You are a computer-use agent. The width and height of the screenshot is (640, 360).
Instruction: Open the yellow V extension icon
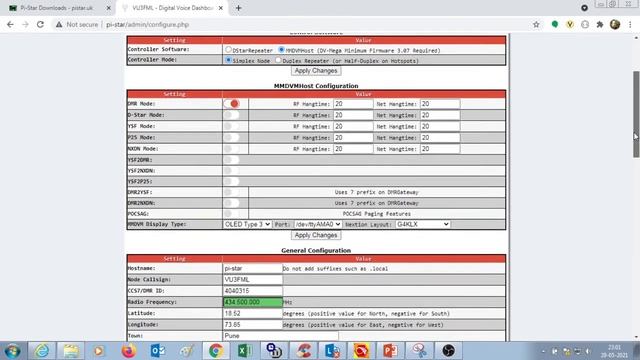570,24
